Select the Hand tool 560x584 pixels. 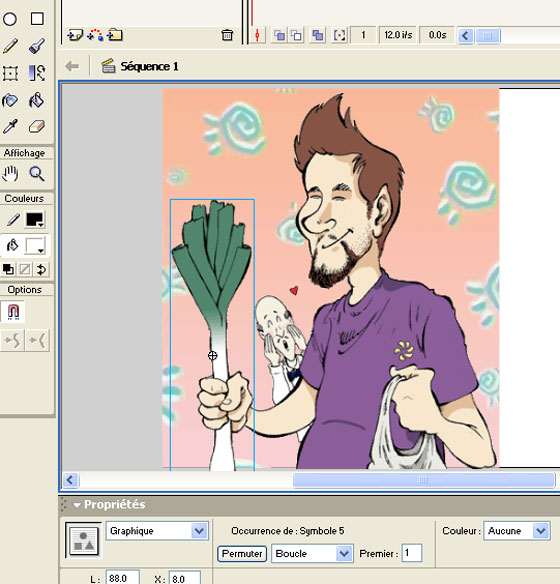[10, 174]
